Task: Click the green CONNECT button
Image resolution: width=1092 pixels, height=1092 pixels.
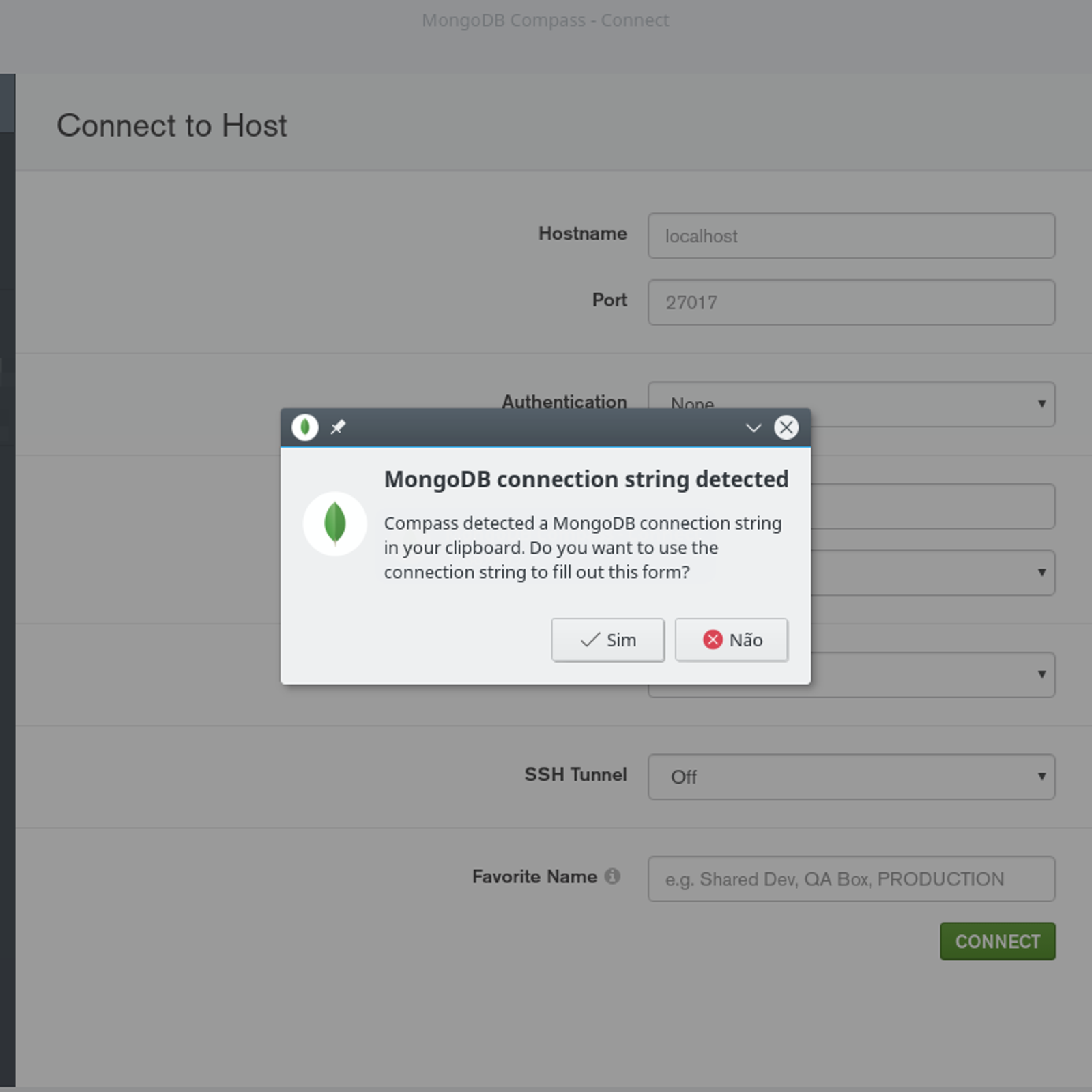Action: pos(997,941)
